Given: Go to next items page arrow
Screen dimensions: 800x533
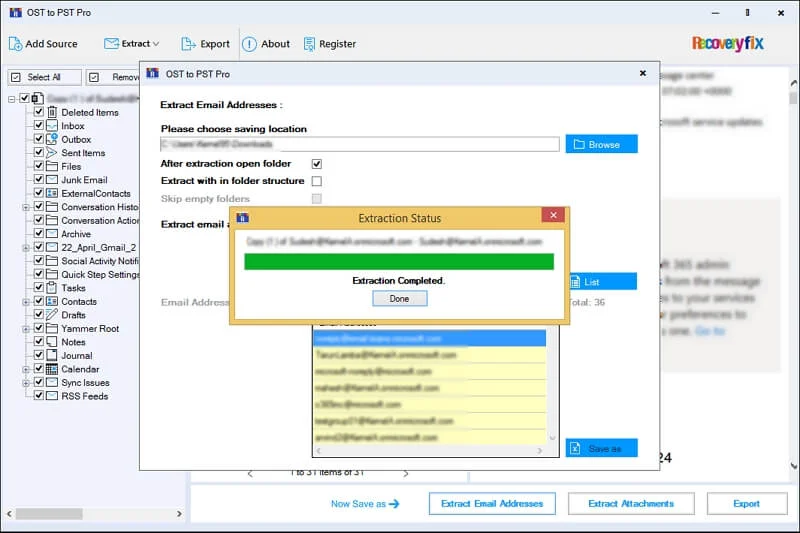Looking at the screenshot, I should coord(406,473).
